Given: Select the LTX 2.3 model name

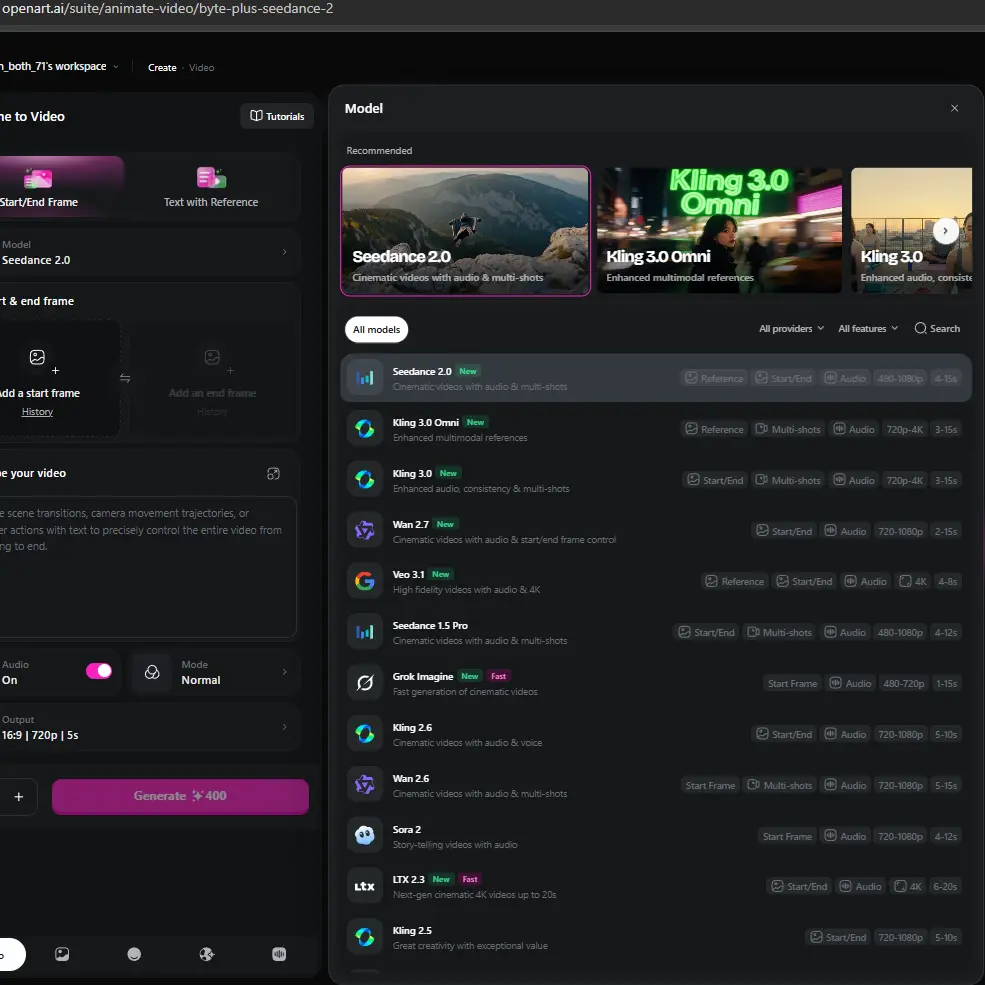Looking at the screenshot, I should click(x=408, y=879).
